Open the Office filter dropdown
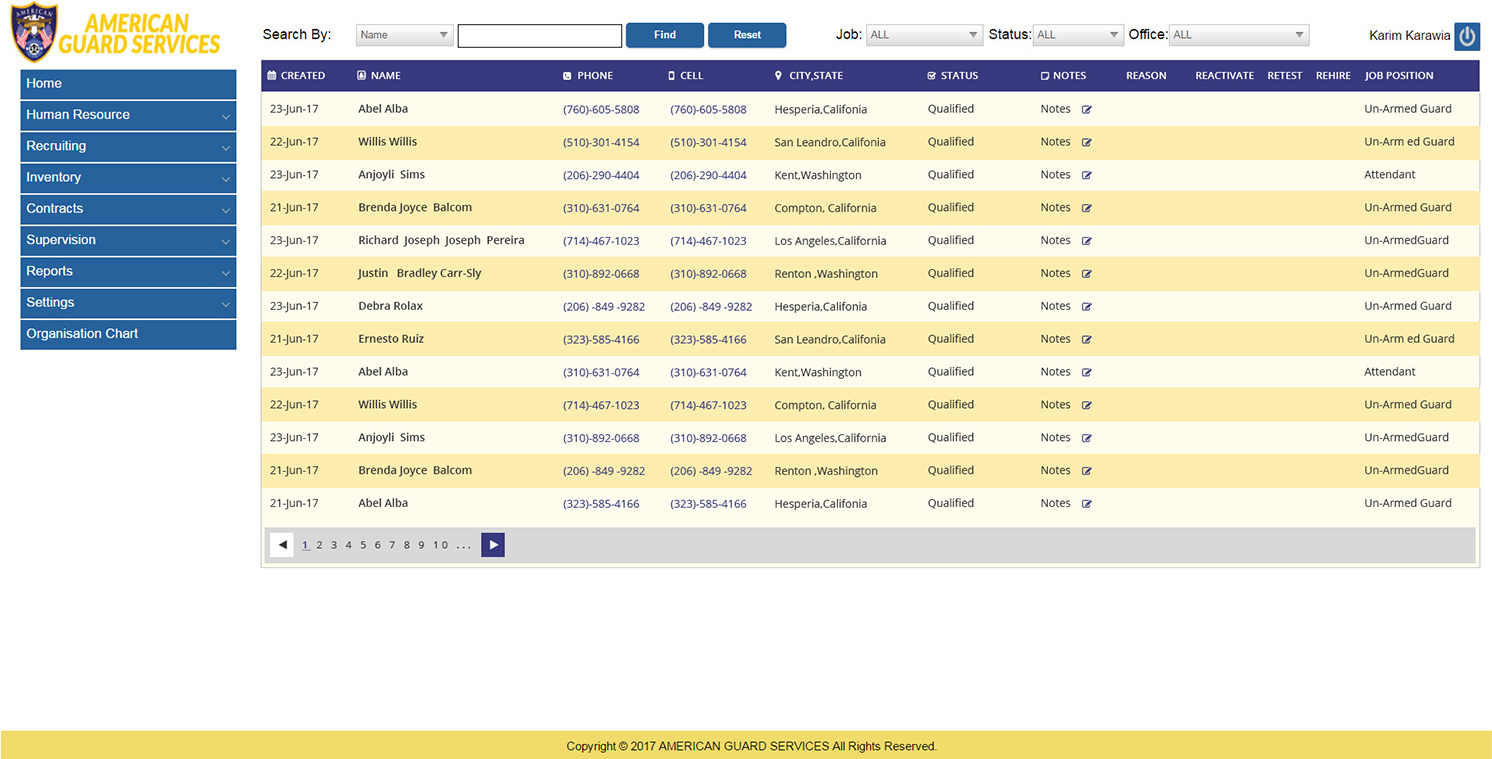The height and width of the screenshot is (759, 1492). click(x=1238, y=35)
